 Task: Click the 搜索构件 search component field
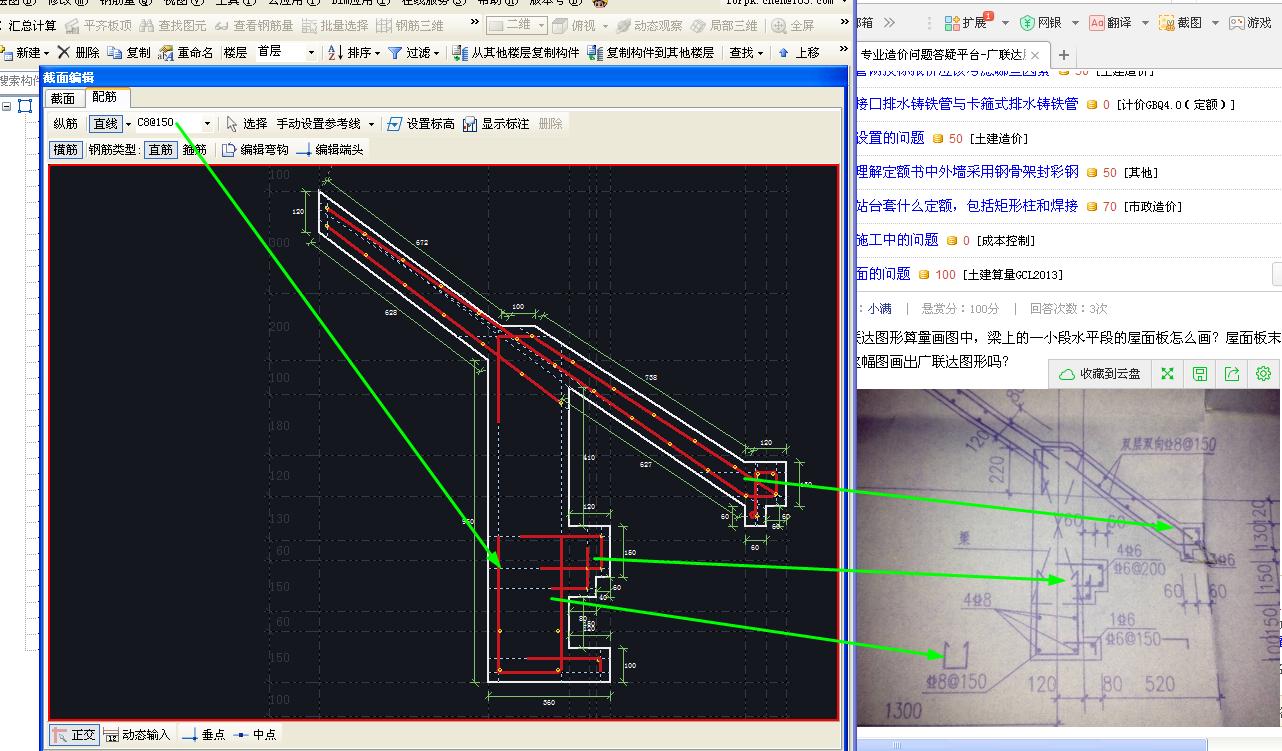pos(20,80)
